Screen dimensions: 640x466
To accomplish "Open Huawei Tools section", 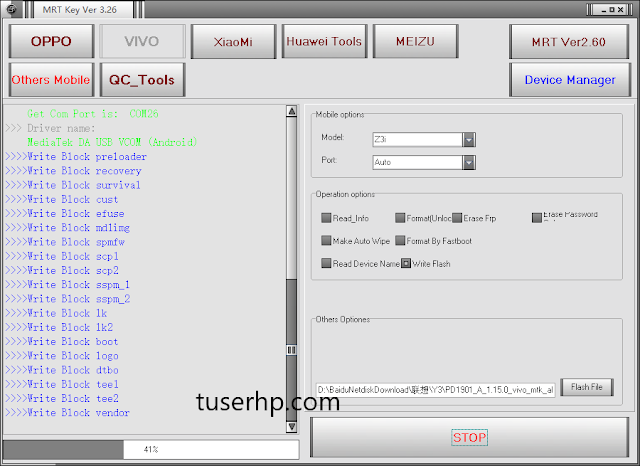I will (324, 41).
